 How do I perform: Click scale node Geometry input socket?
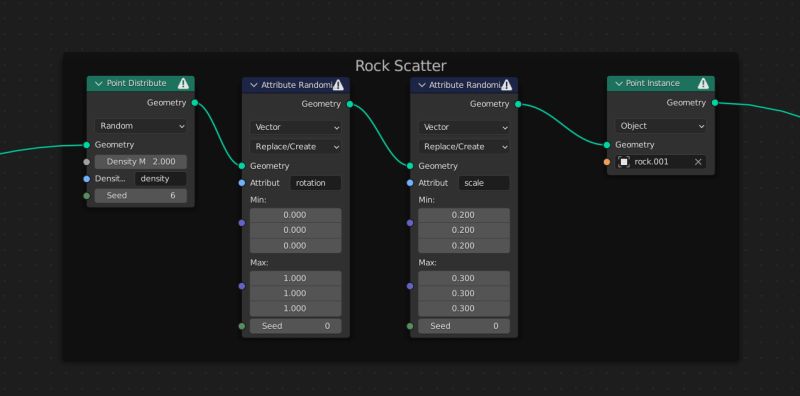click(410, 166)
